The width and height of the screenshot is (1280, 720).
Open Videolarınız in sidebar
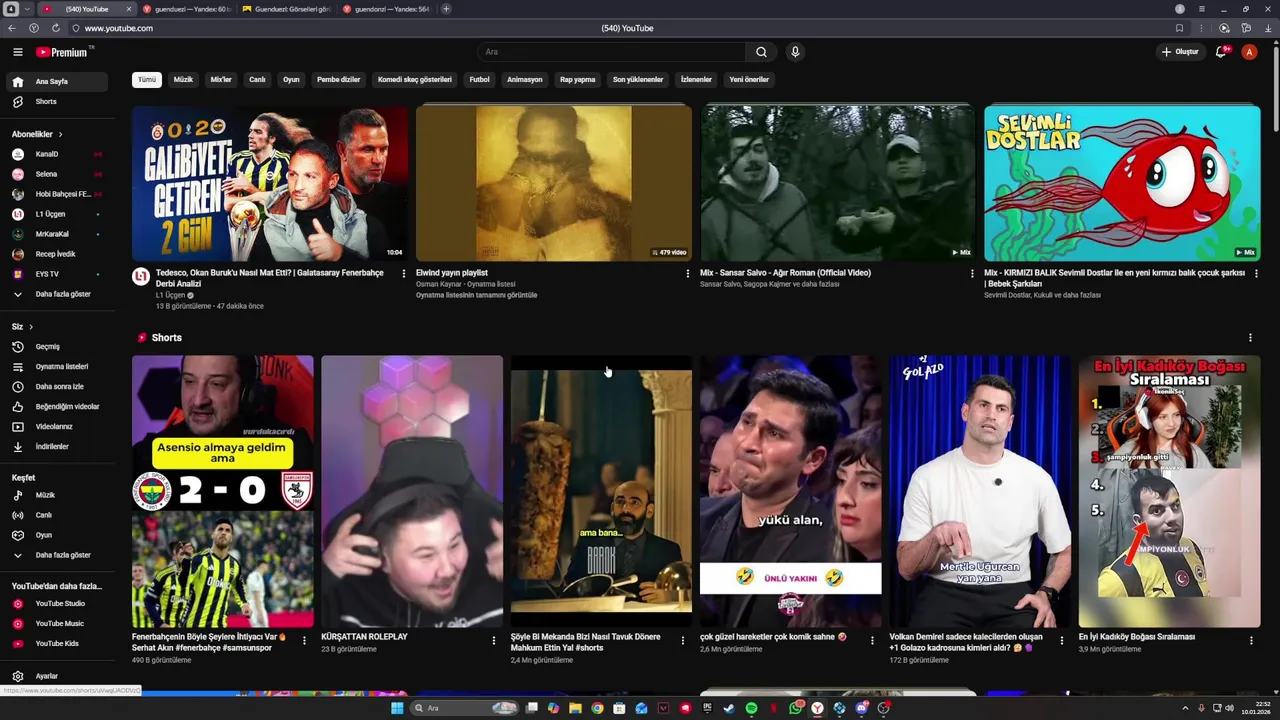[x=57, y=427]
